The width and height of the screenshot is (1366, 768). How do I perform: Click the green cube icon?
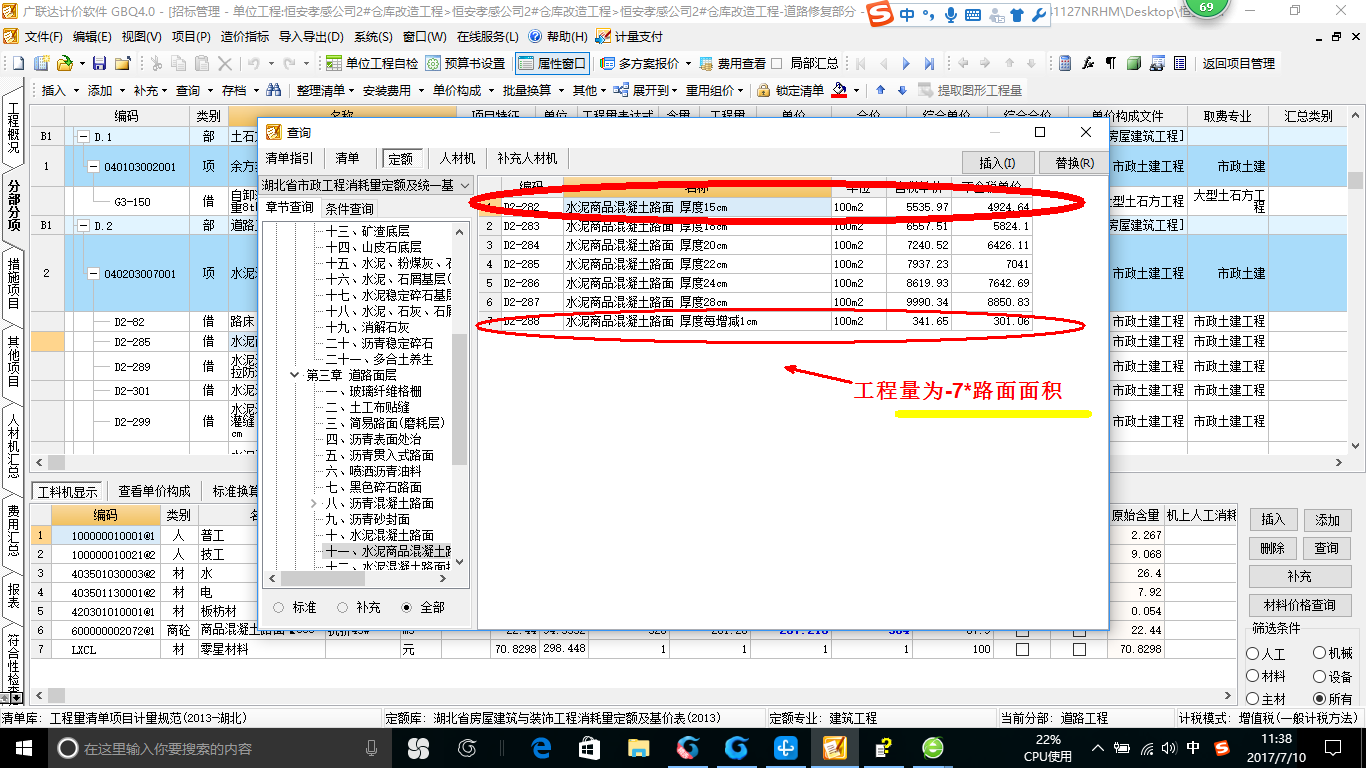[1133, 63]
